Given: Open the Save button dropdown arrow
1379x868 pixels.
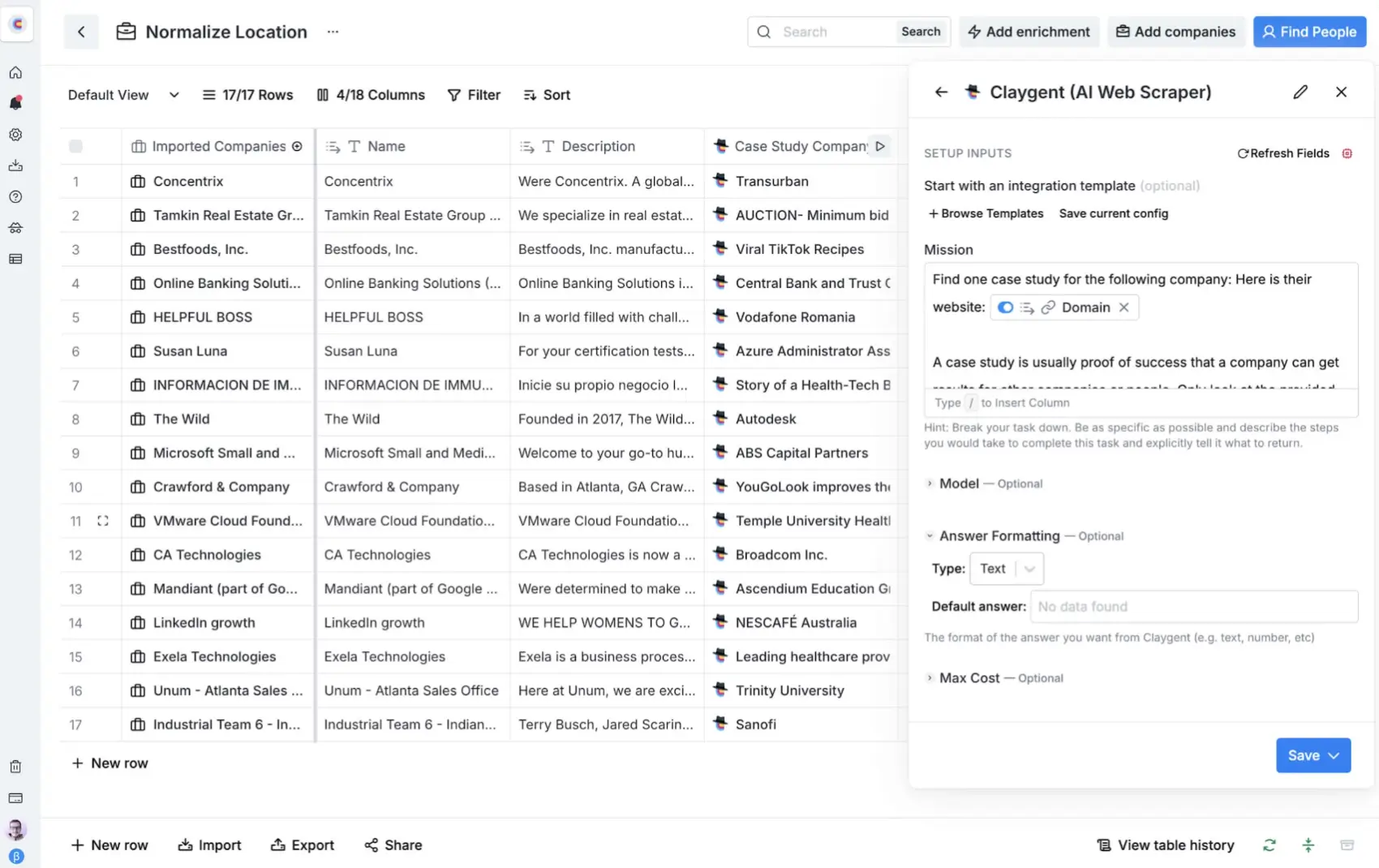Looking at the screenshot, I should (1334, 755).
